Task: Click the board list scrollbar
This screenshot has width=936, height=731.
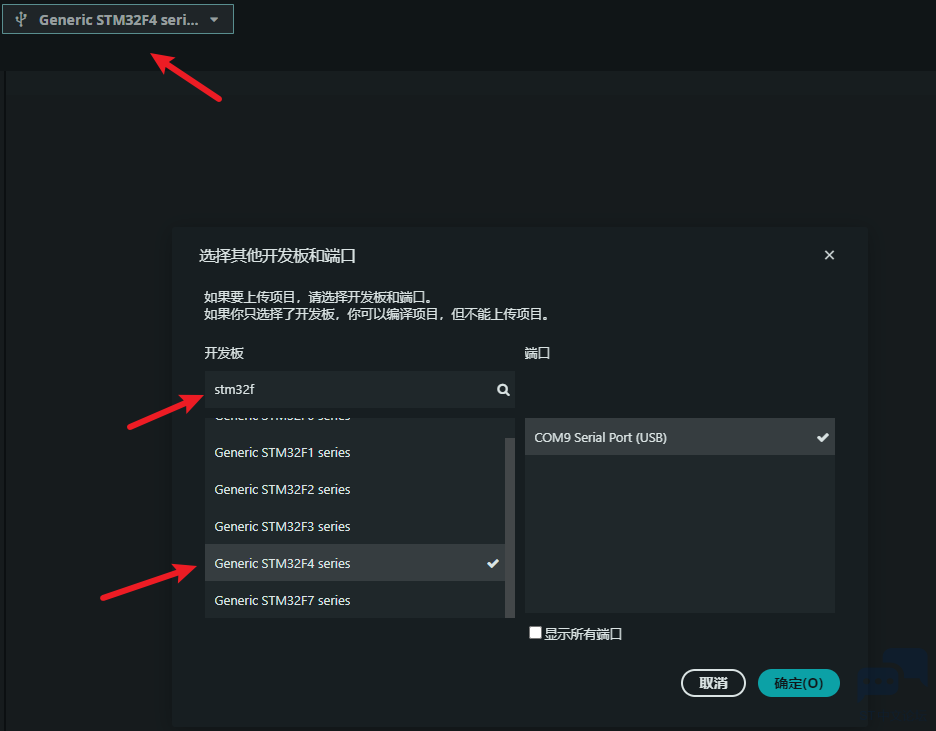Action: click(x=510, y=528)
